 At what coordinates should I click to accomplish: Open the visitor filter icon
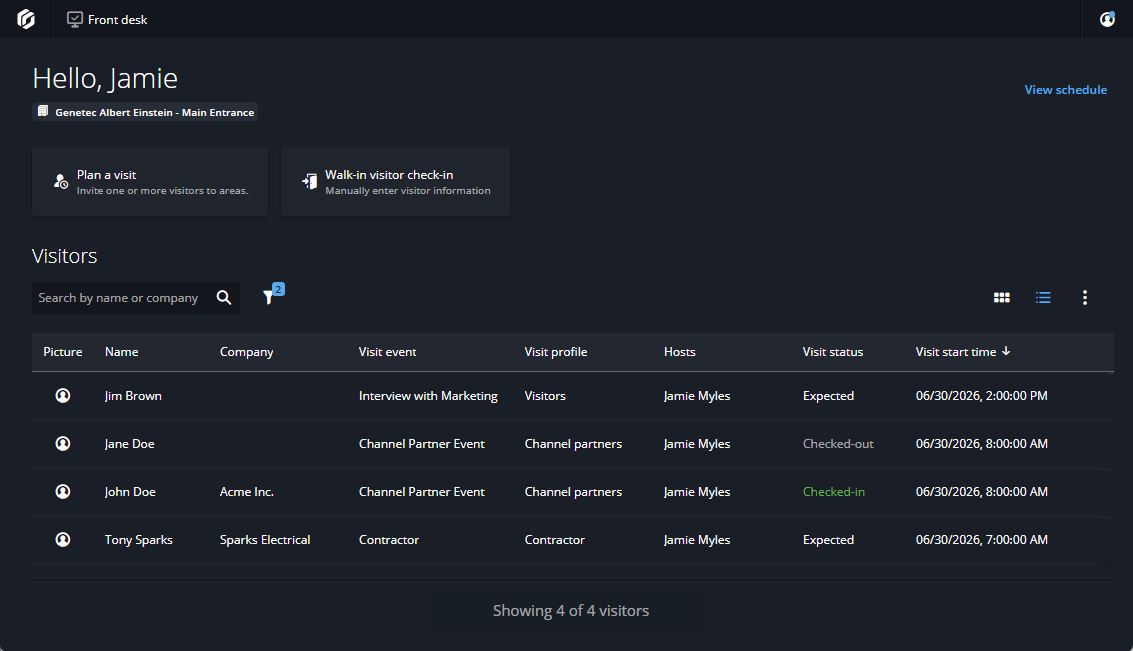click(270, 296)
